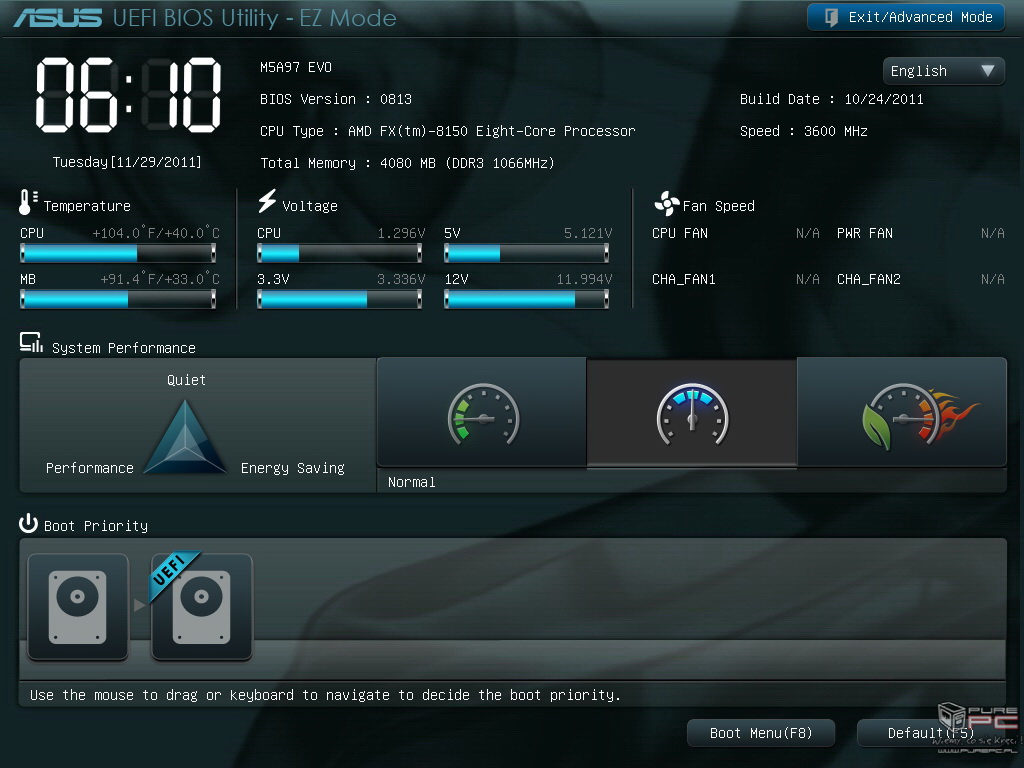Click the Energy Saving label
This screenshot has width=1024, height=768.
click(x=293, y=468)
